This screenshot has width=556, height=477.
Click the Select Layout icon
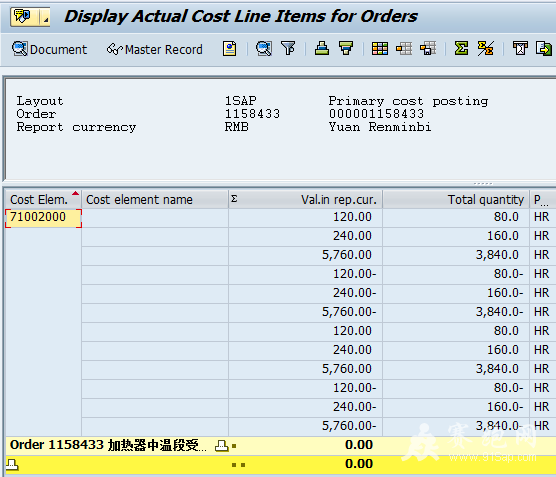[x=404, y=49]
